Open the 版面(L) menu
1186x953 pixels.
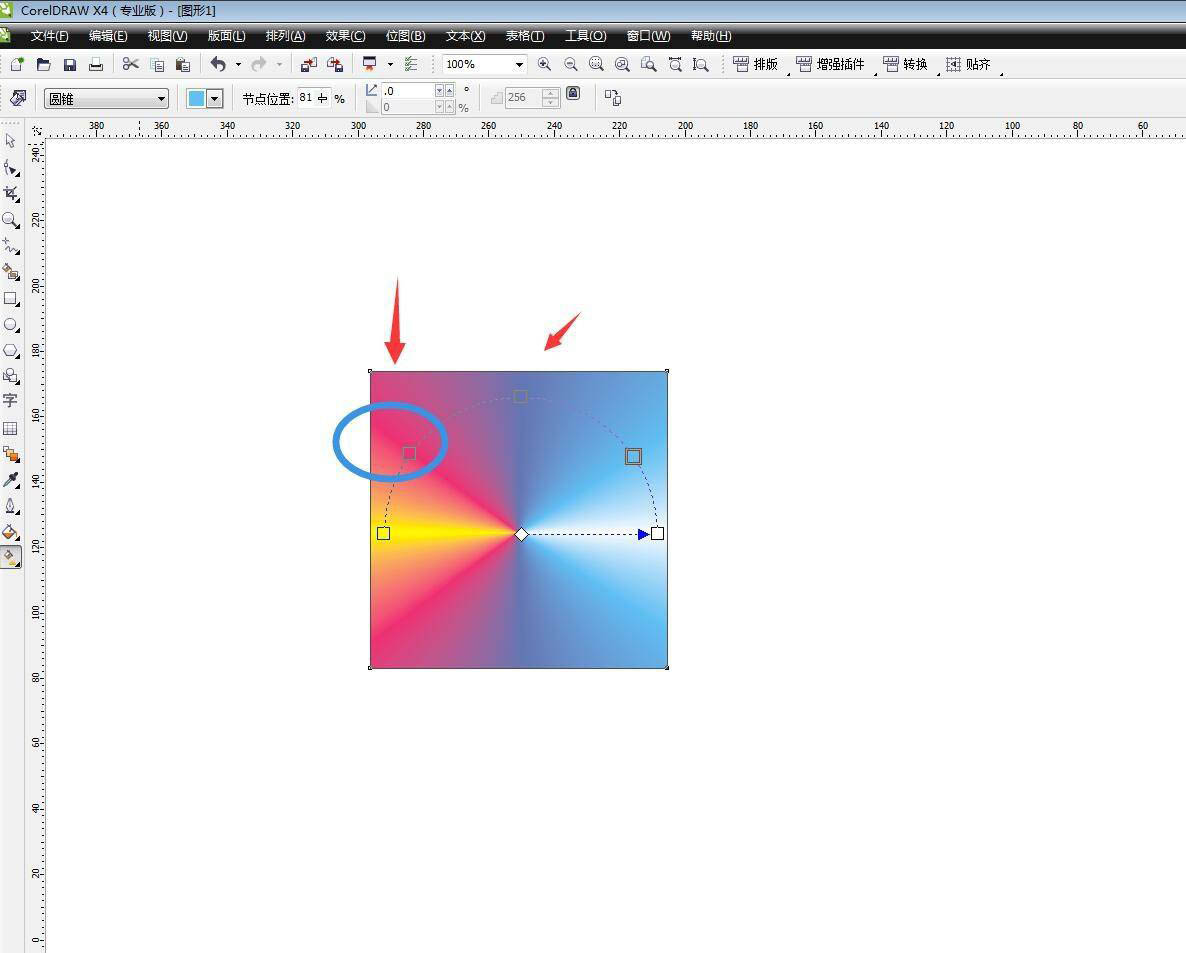tap(226, 36)
